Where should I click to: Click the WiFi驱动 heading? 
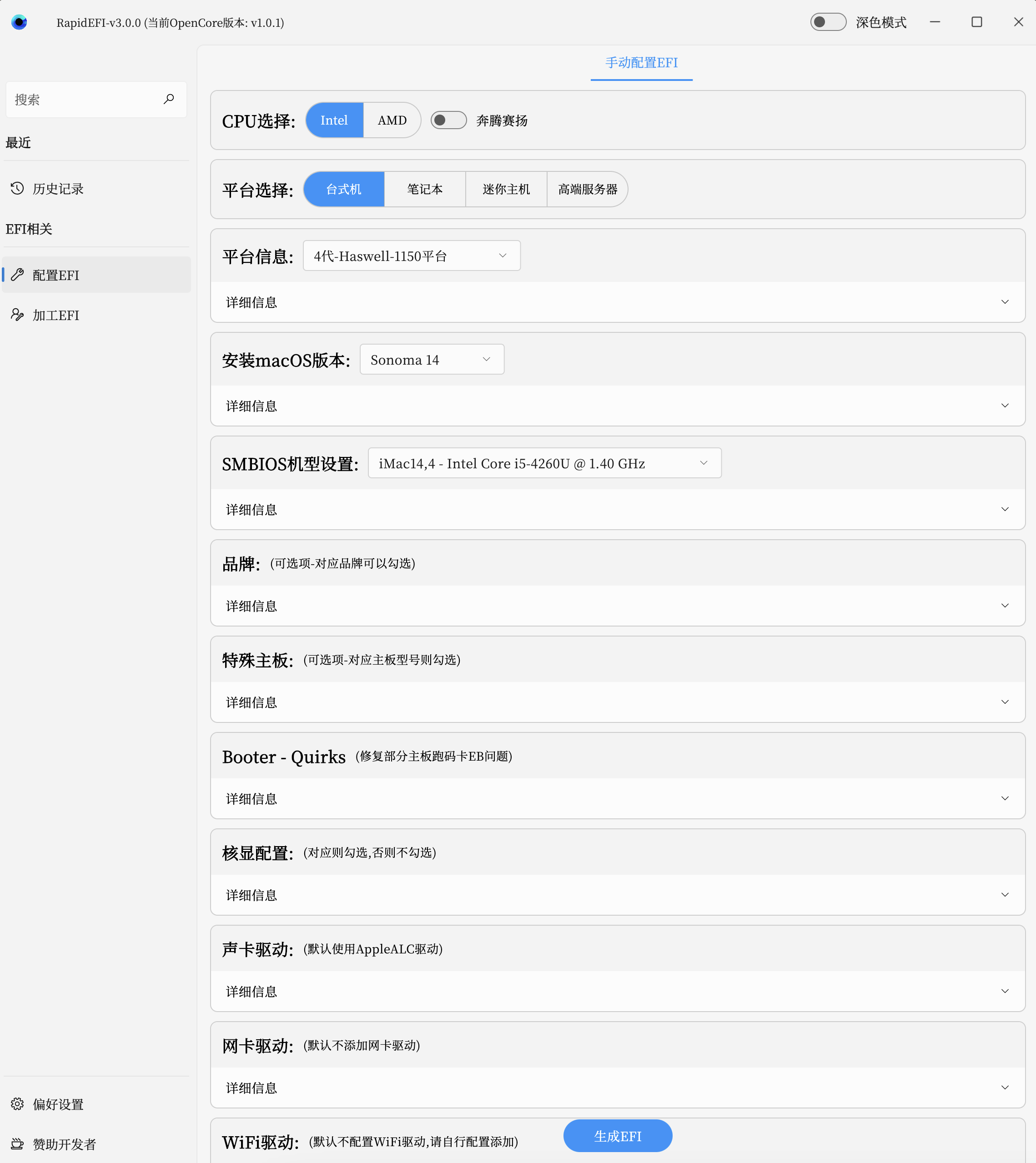260,1142
